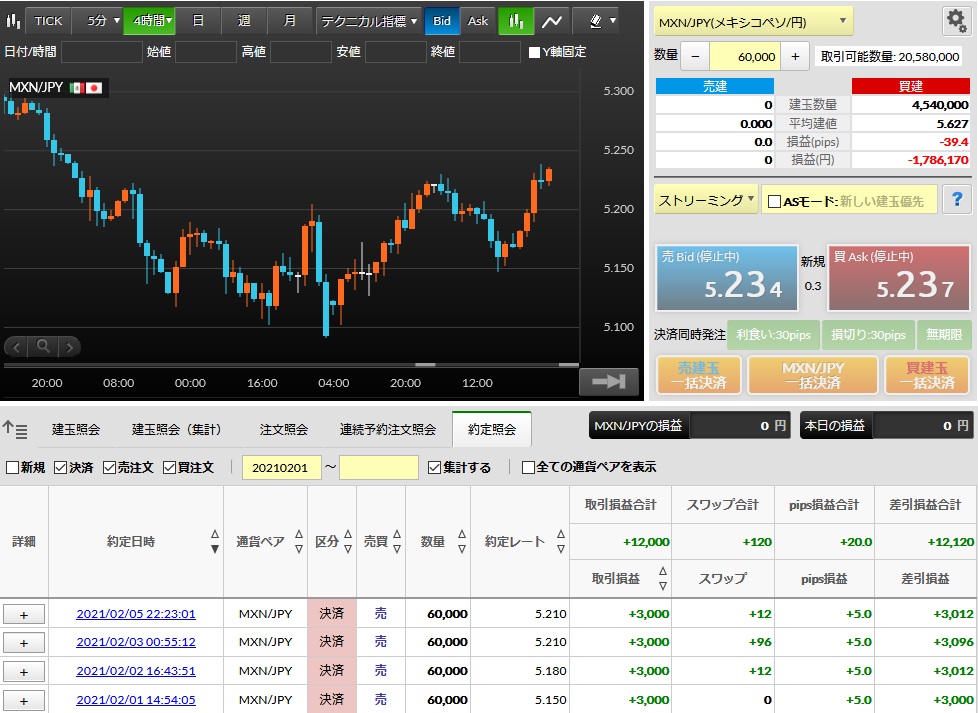Sort 取引損益 column arrows
Image resolution: width=978 pixels, height=713 pixels.
(663, 578)
